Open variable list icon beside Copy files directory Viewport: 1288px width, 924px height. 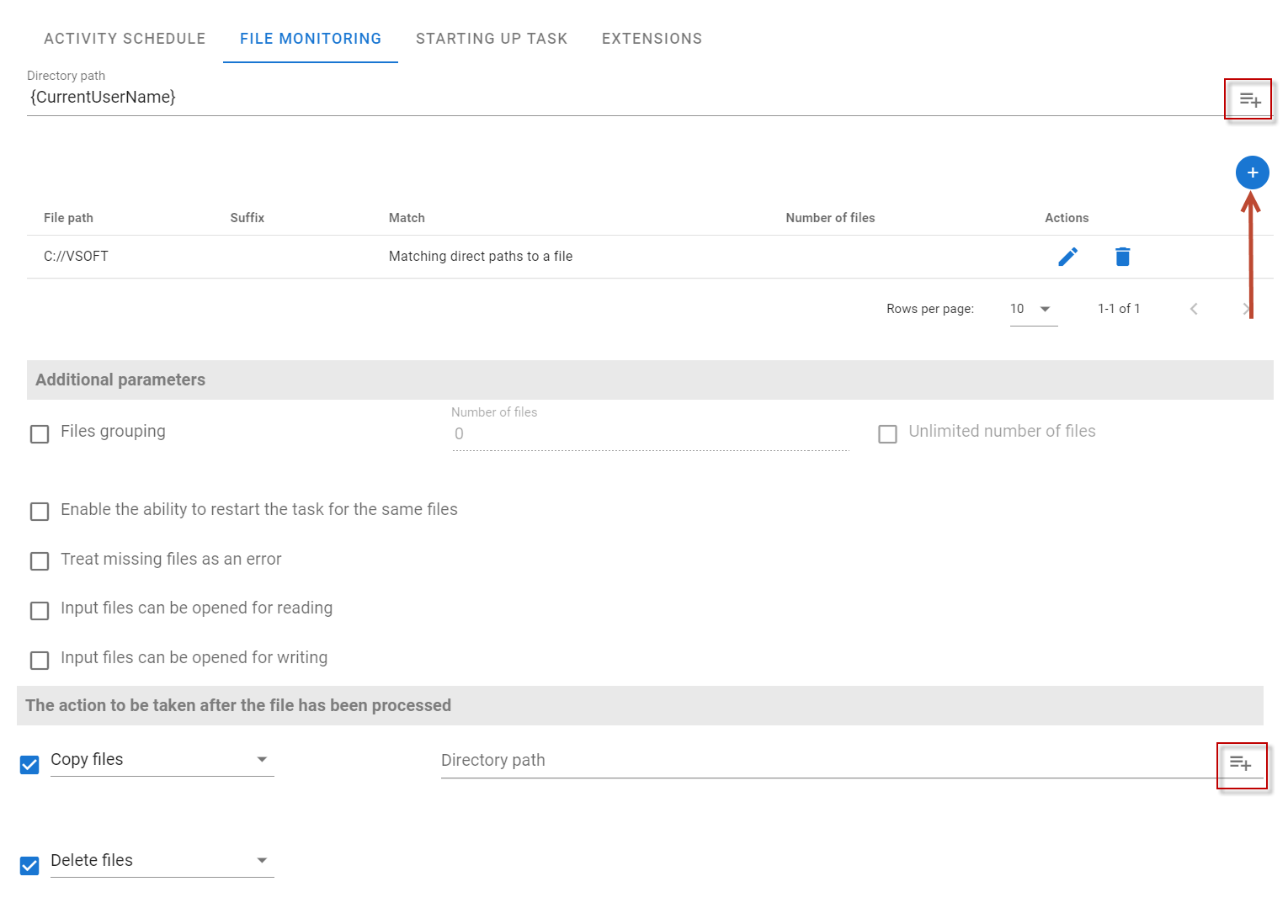[1240, 763]
